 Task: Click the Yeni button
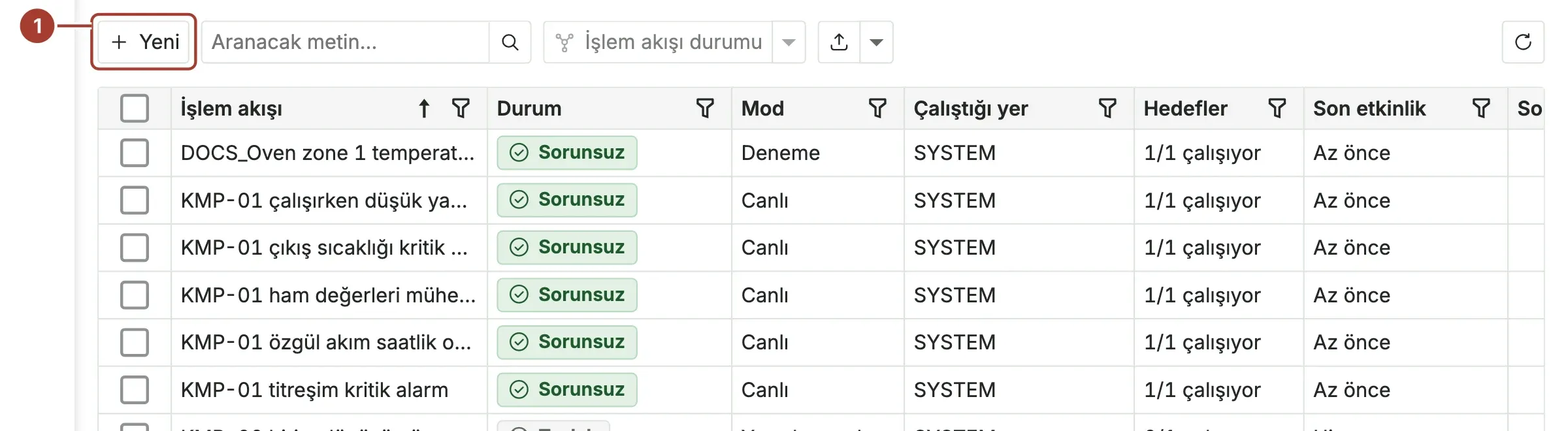(144, 42)
